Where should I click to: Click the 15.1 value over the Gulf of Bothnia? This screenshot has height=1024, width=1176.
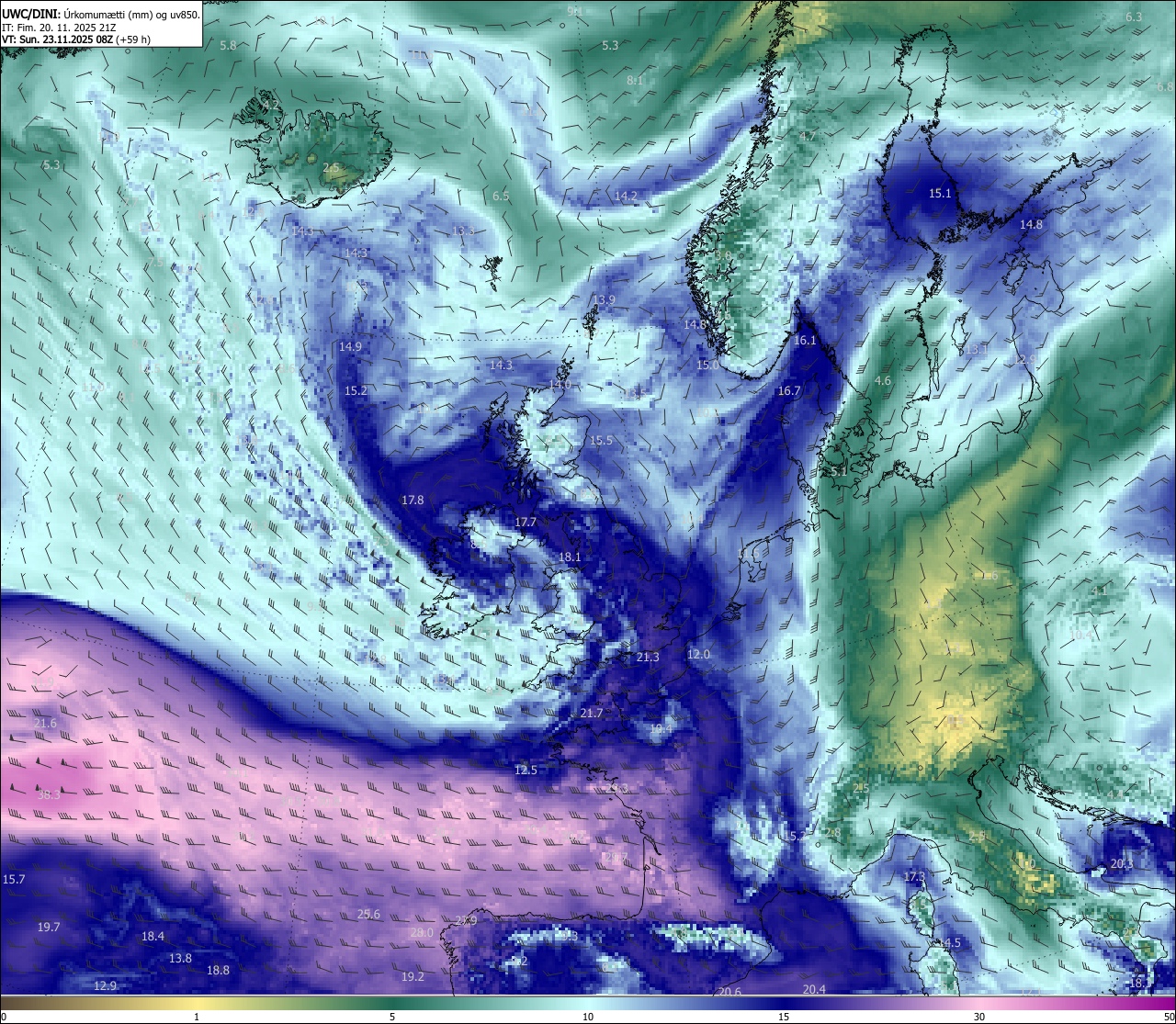(940, 194)
